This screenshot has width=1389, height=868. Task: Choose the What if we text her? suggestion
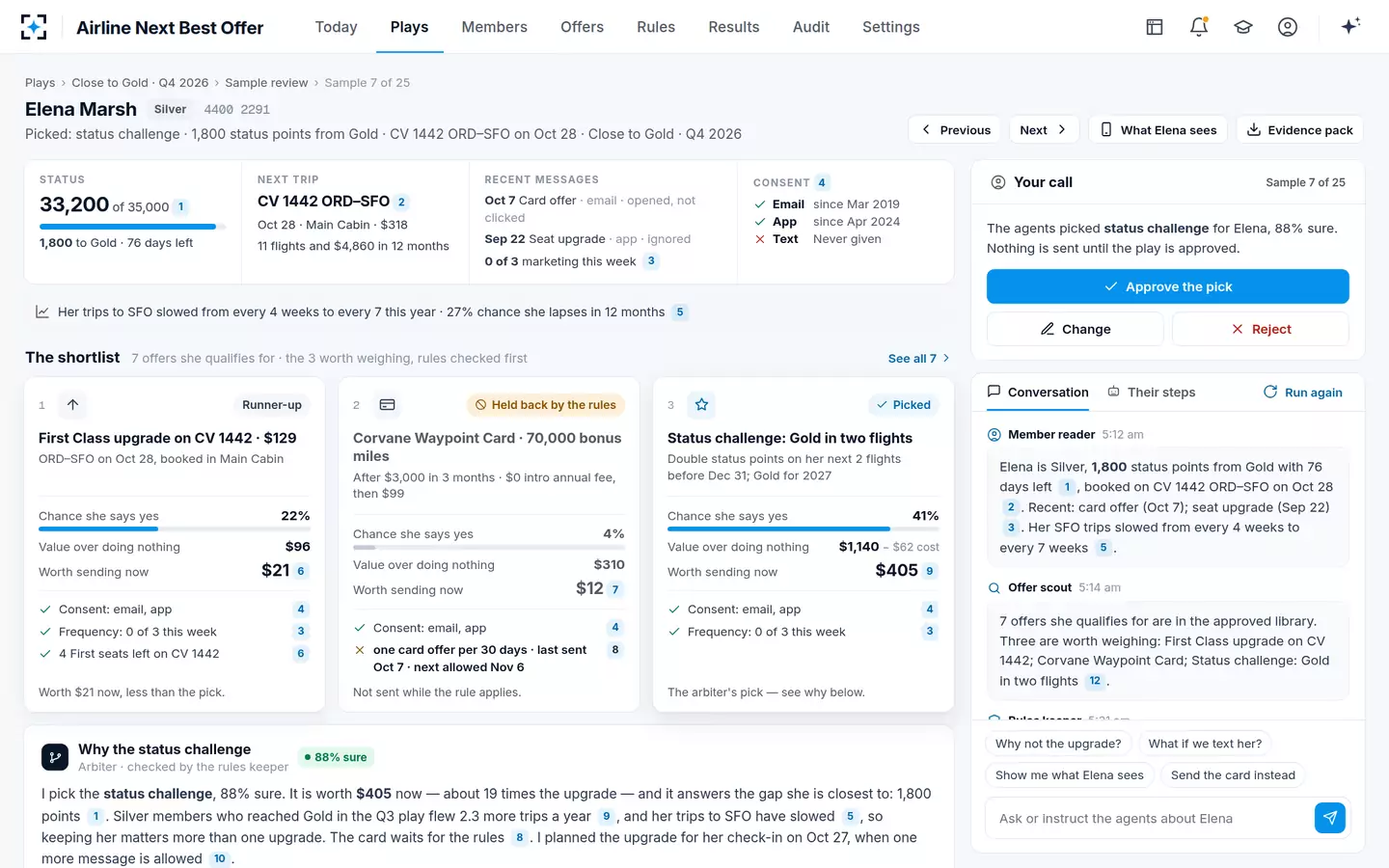tap(1205, 744)
